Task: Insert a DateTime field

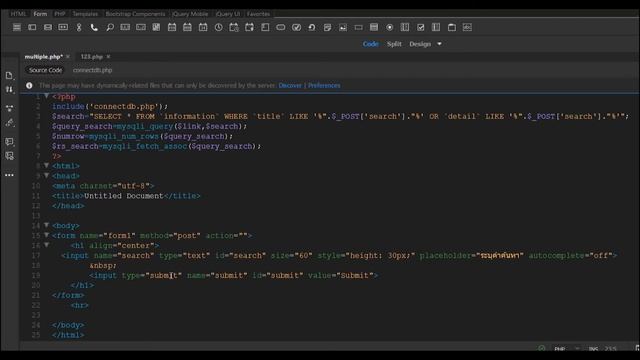Action: click(234, 27)
